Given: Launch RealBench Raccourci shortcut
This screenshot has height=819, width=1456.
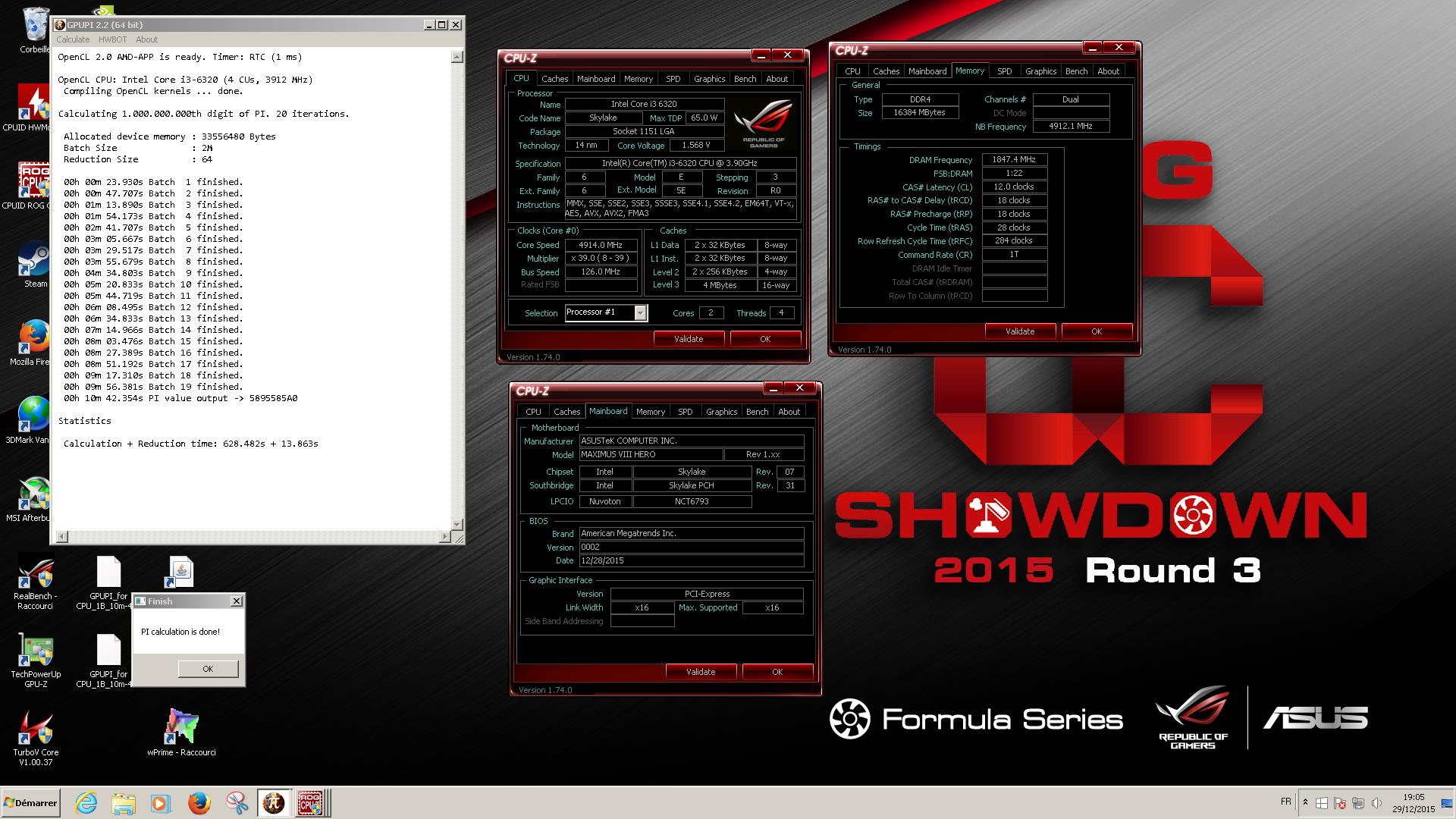Looking at the screenshot, I should [x=35, y=582].
